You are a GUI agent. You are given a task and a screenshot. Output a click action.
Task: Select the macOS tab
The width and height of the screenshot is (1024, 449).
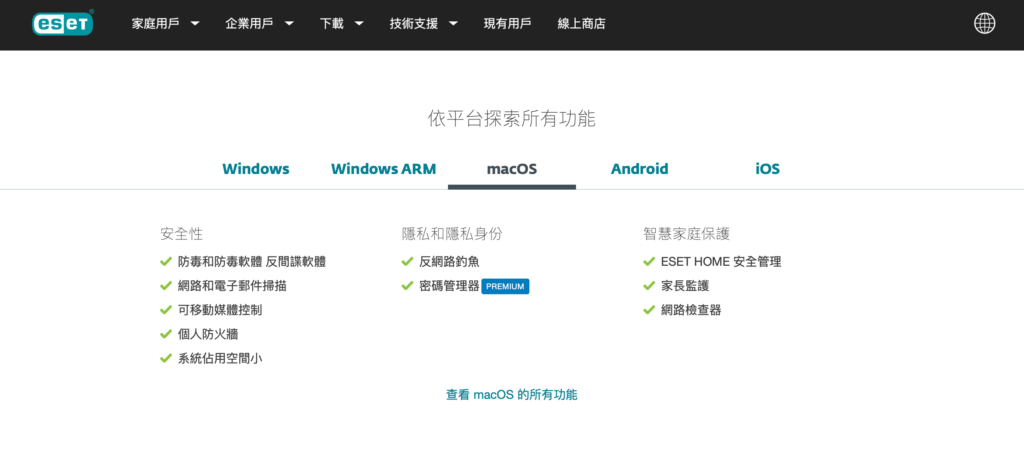(x=511, y=168)
